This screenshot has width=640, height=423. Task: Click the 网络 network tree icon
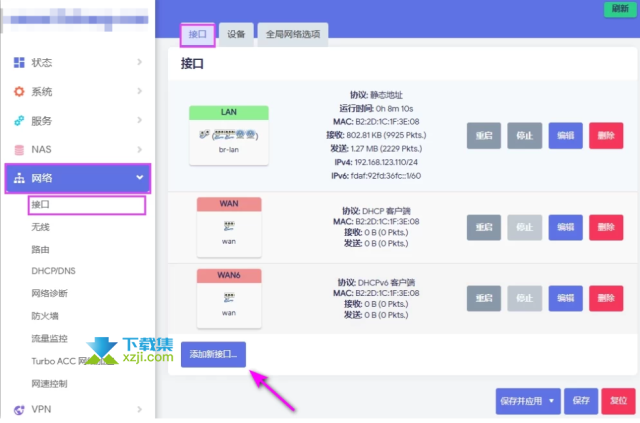(x=19, y=178)
